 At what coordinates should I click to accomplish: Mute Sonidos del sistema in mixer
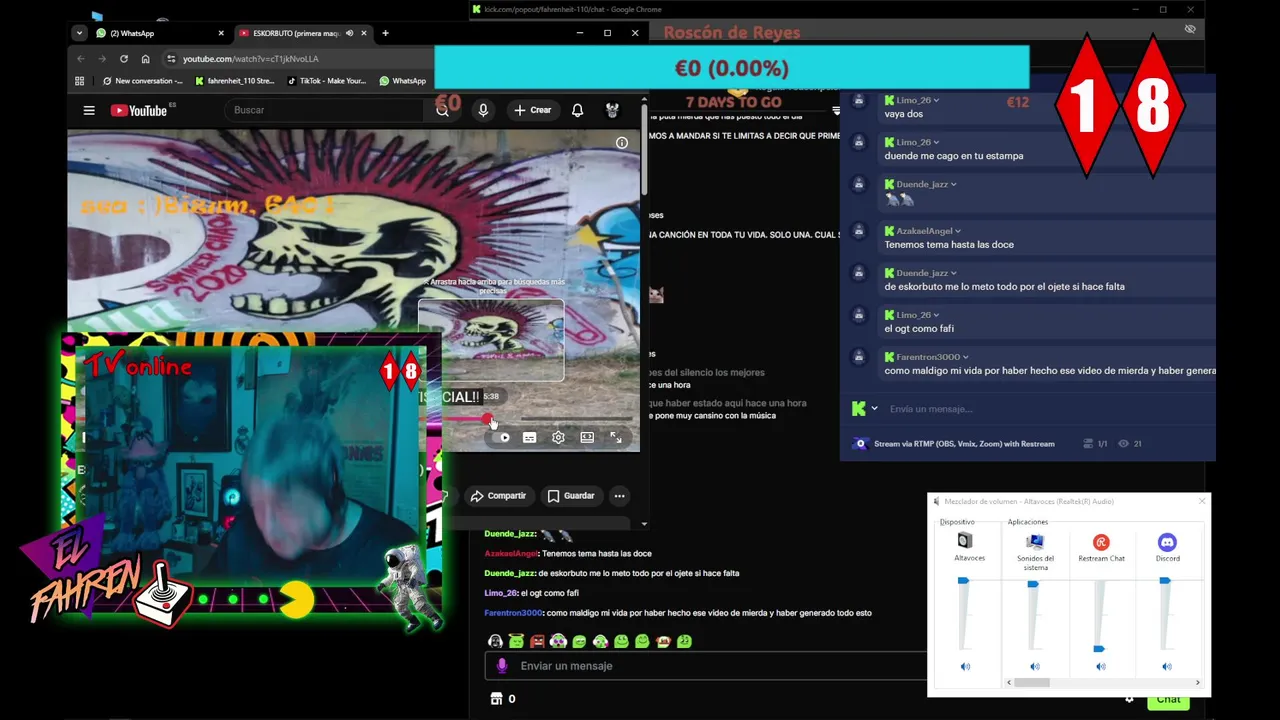tap(1035, 666)
